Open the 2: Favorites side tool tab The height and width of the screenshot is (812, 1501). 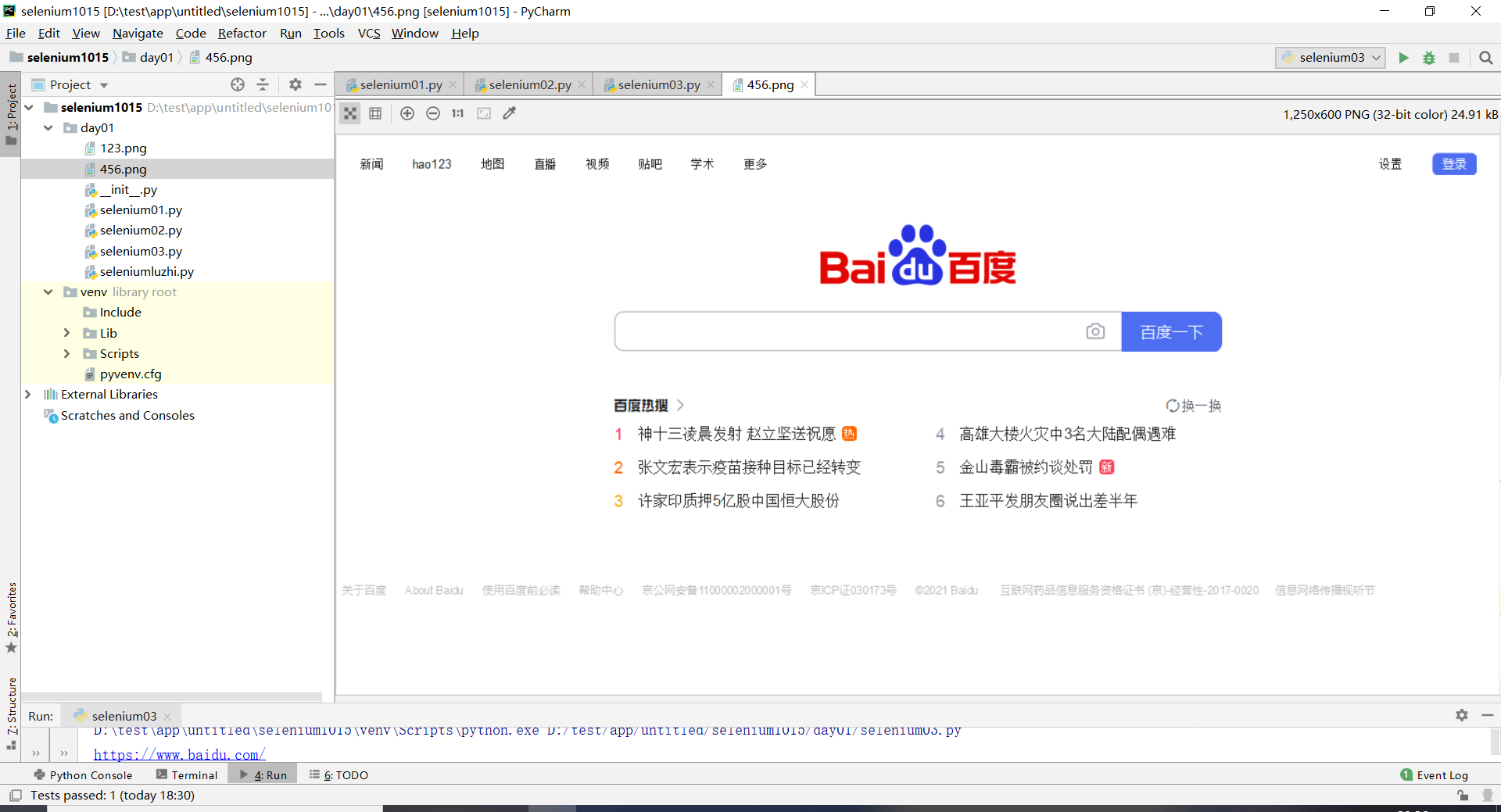11,617
